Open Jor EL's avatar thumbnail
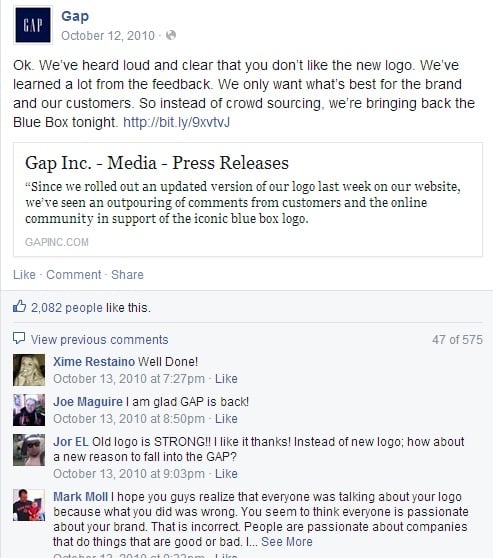Screen dimensions: 493x558 29,450
